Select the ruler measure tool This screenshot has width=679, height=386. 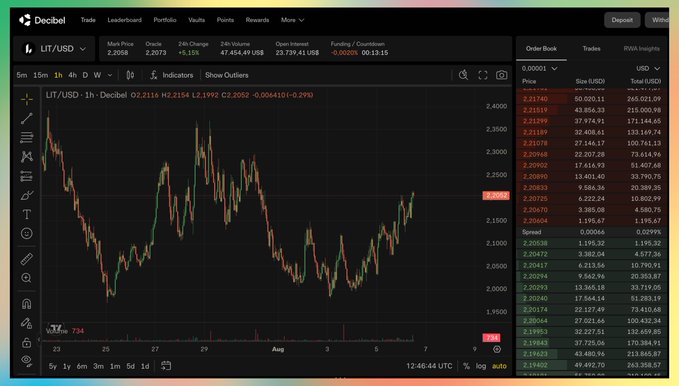coord(26,259)
